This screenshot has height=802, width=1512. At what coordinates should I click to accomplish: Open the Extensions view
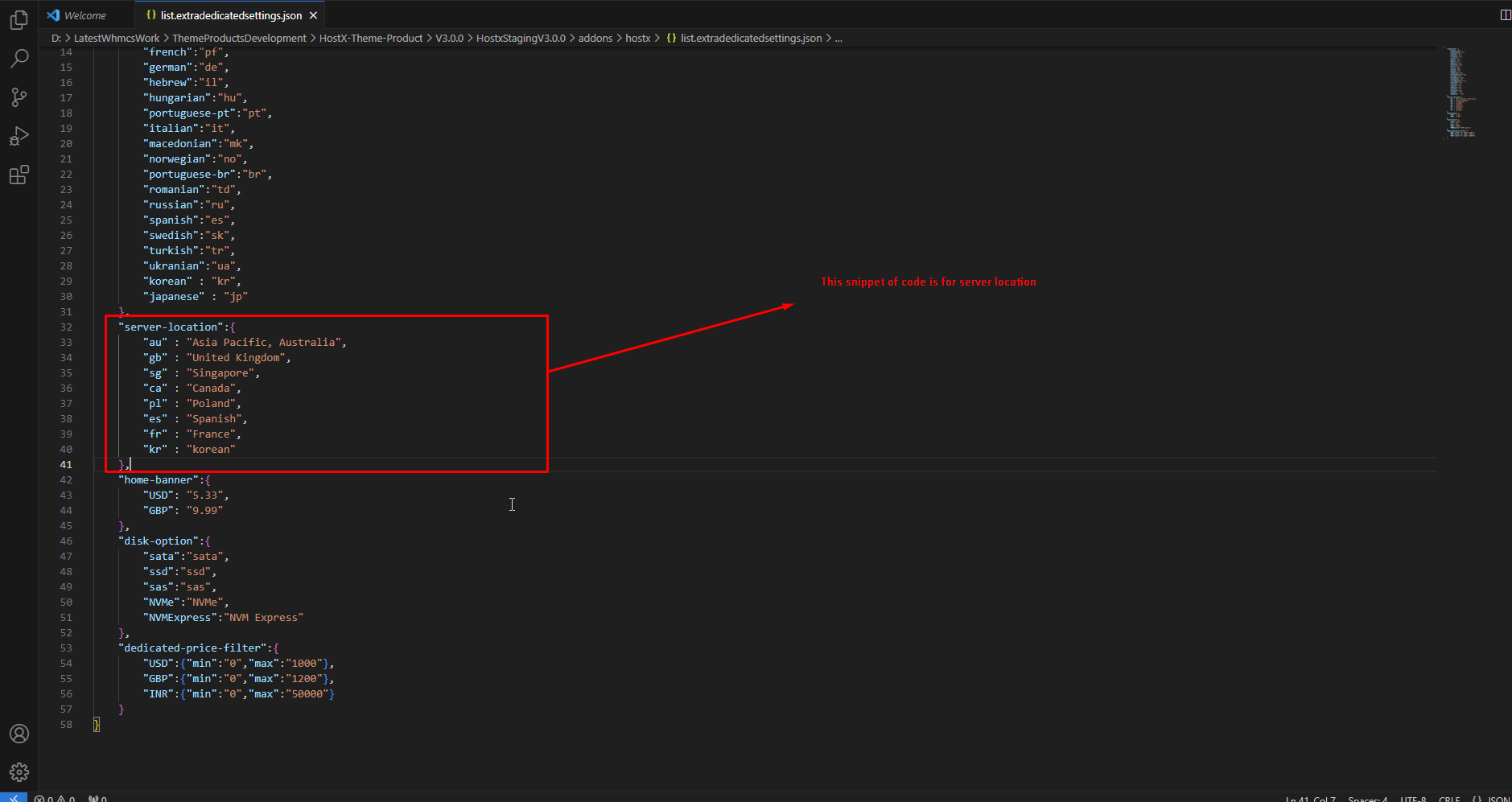19,175
